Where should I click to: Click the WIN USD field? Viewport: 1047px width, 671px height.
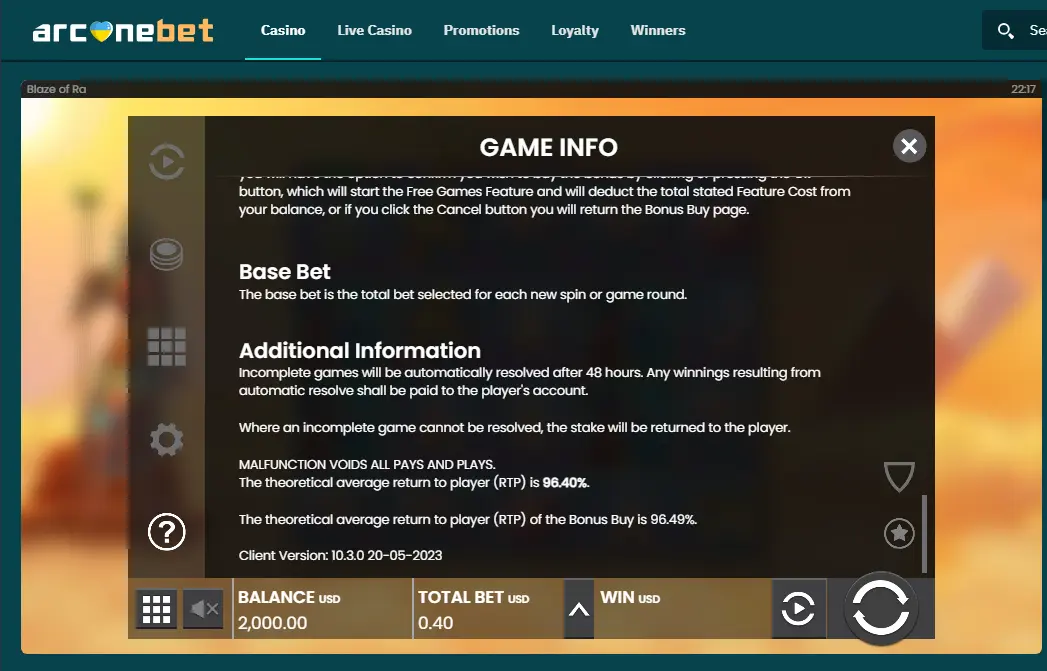[682, 609]
